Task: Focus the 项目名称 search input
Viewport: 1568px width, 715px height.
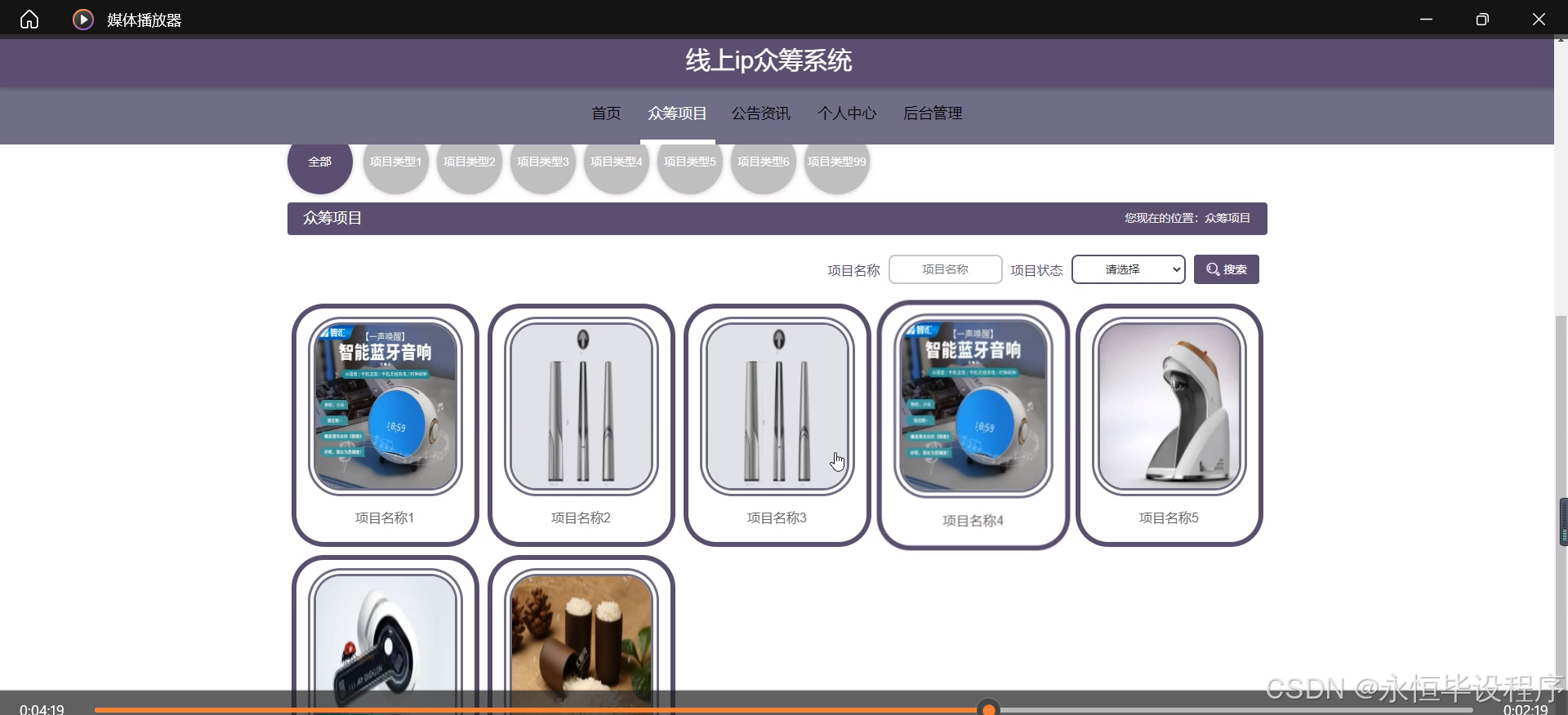Action: point(946,269)
